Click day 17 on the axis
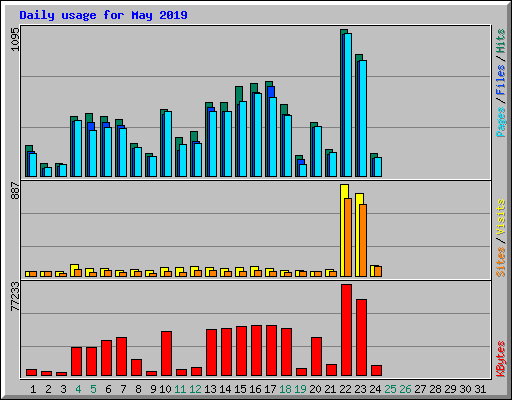 pyautogui.click(x=270, y=389)
